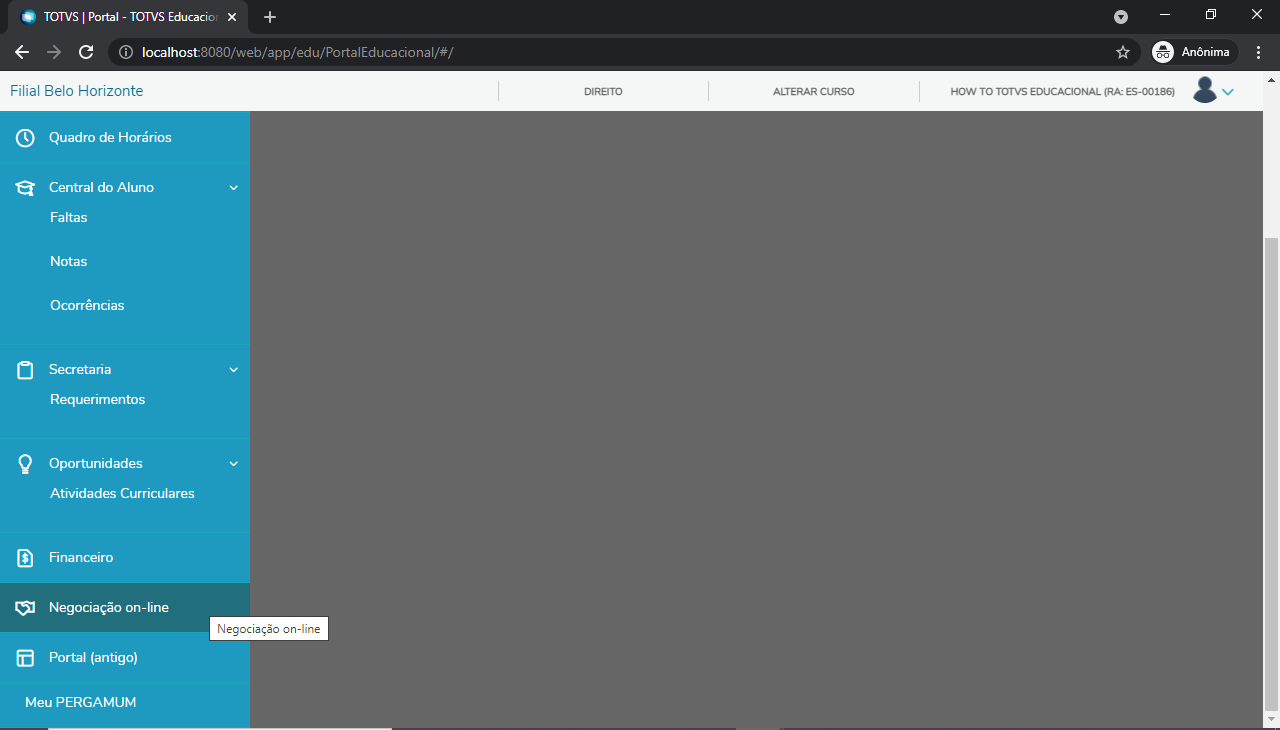Viewport: 1280px width, 730px height.
Task: View site information icon in address bar
Action: (126, 52)
